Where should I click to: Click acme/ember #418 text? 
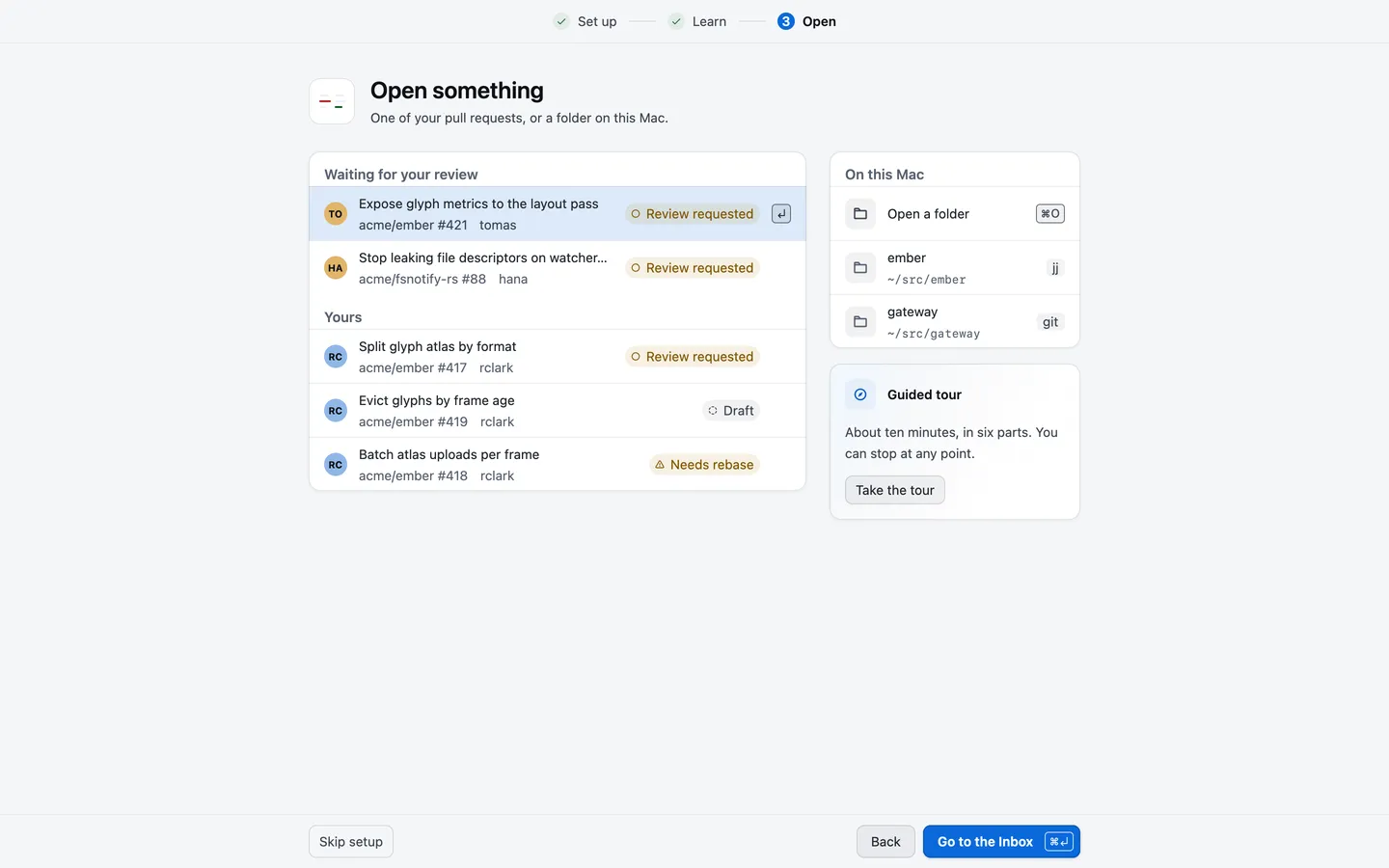click(413, 475)
